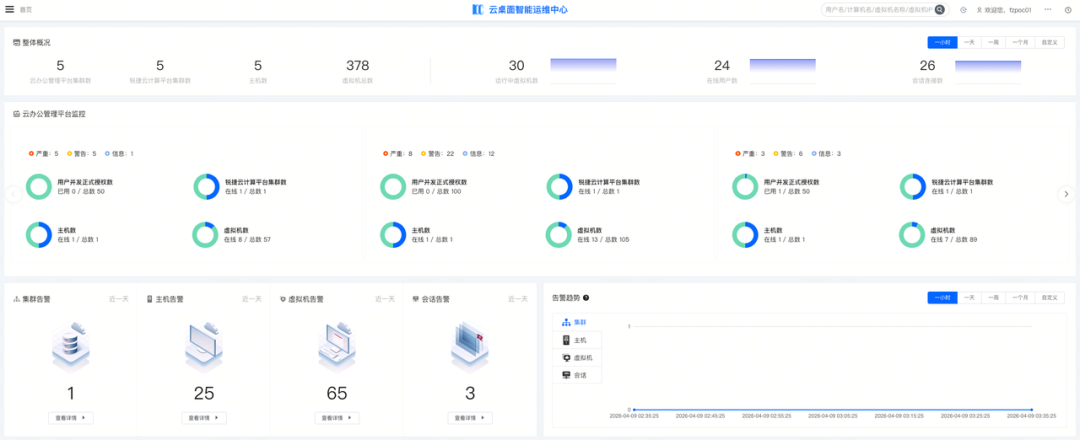Select 一周 range in 整体概况 panel
1080x440 pixels.
tap(993, 43)
